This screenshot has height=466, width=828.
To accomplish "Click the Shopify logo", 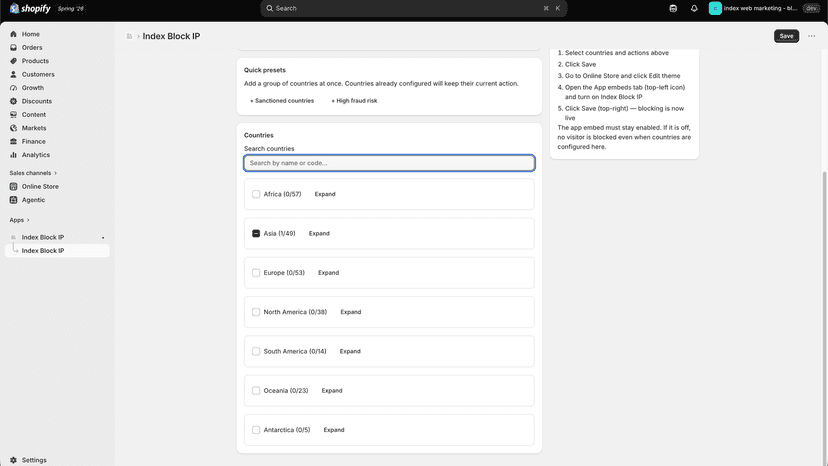I will pos(30,8).
